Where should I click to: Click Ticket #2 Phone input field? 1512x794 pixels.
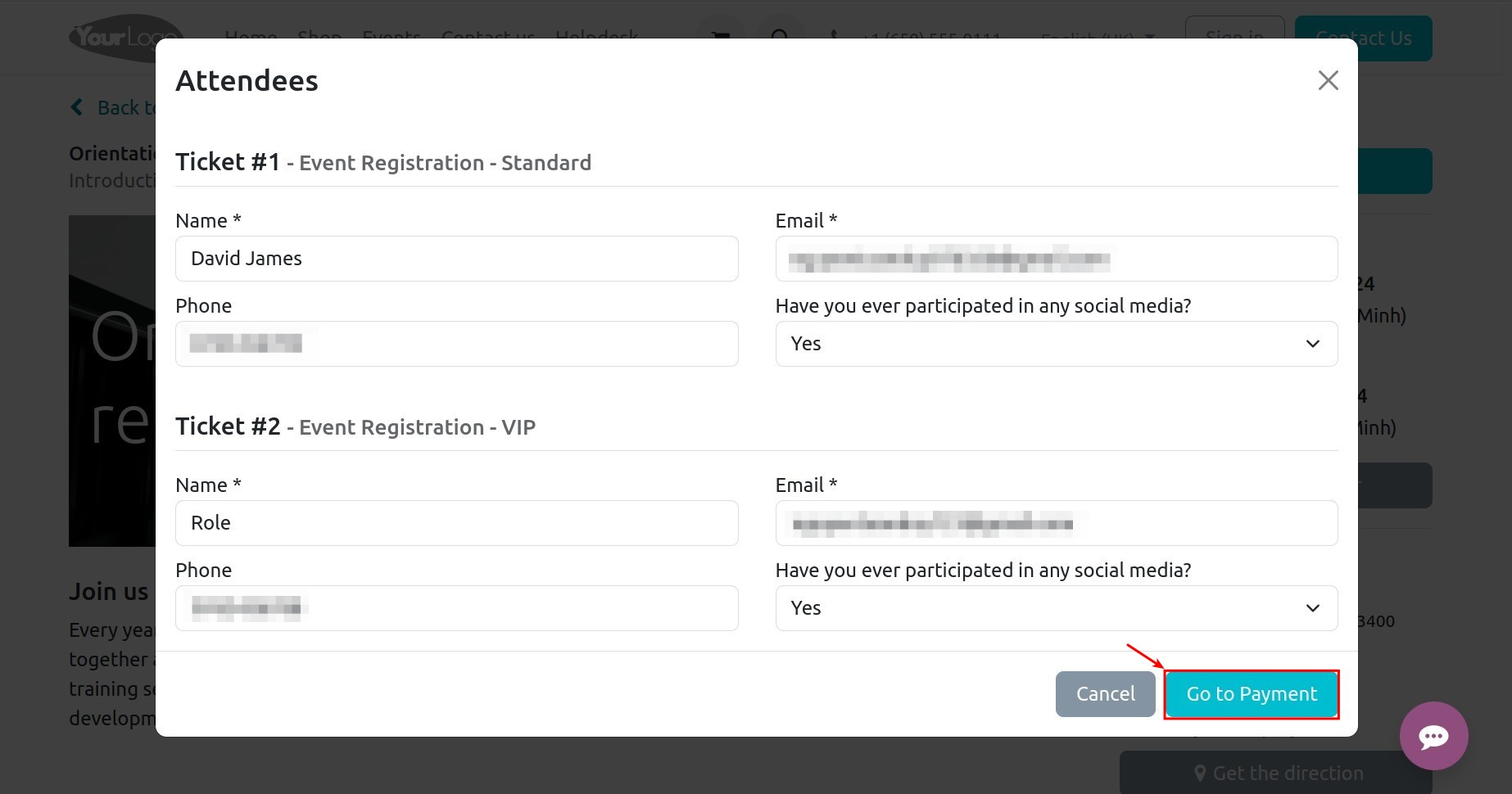[457, 608]
